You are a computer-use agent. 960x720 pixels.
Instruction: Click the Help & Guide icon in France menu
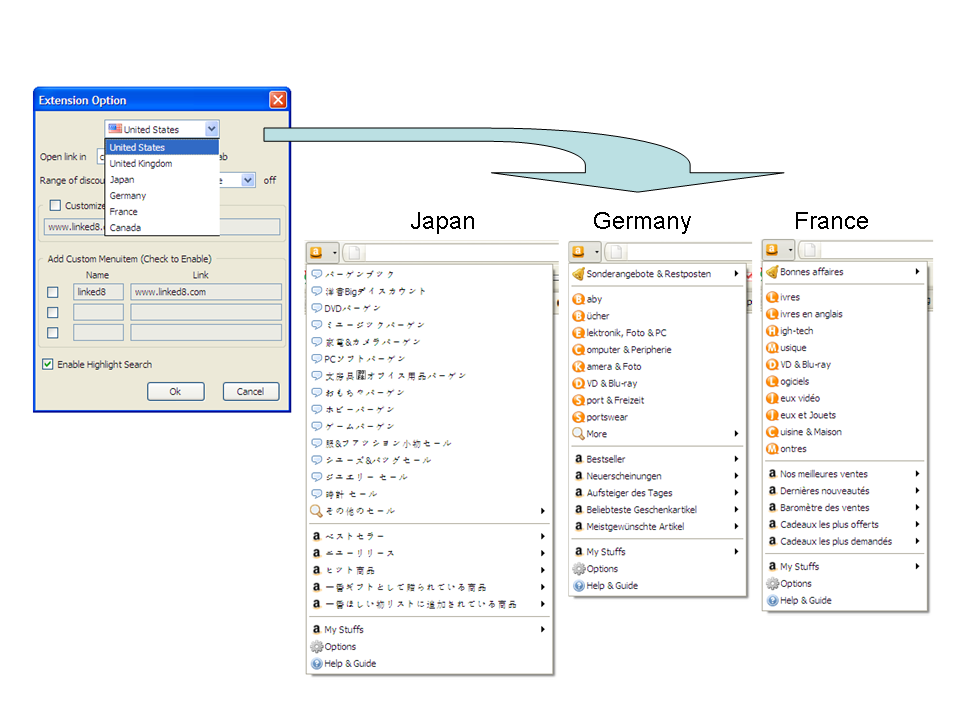click(x=772, y=601)
